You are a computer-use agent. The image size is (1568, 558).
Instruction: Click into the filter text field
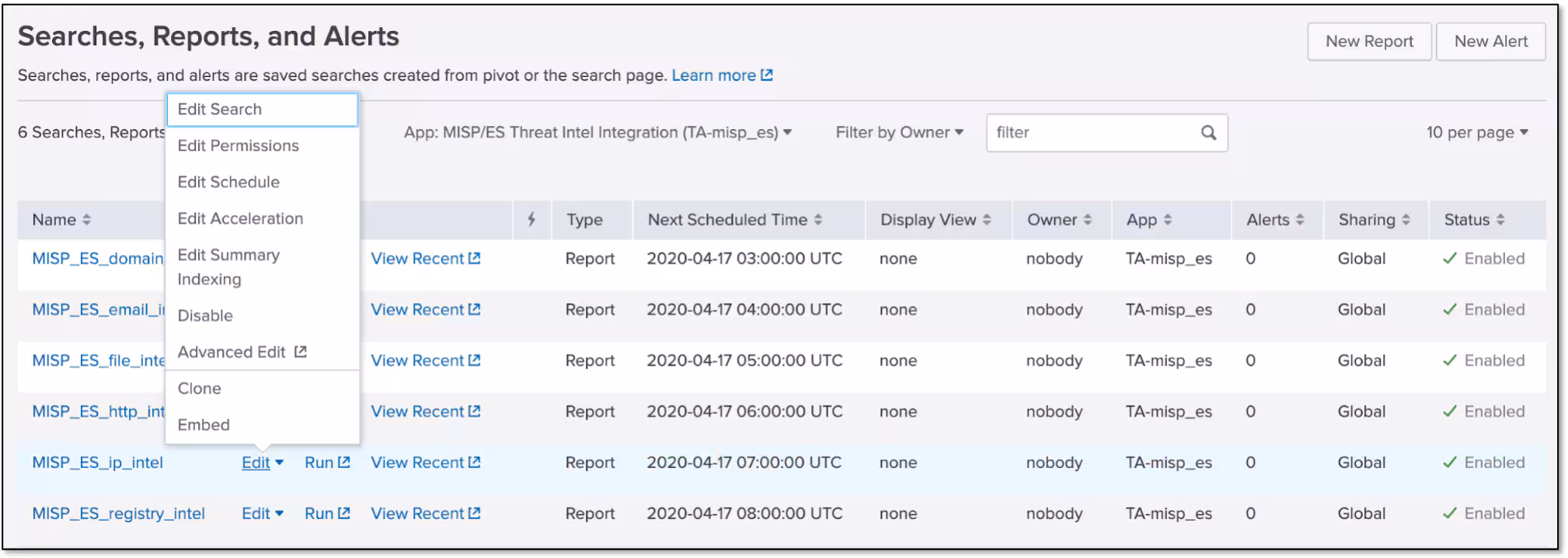point(1092,133)
